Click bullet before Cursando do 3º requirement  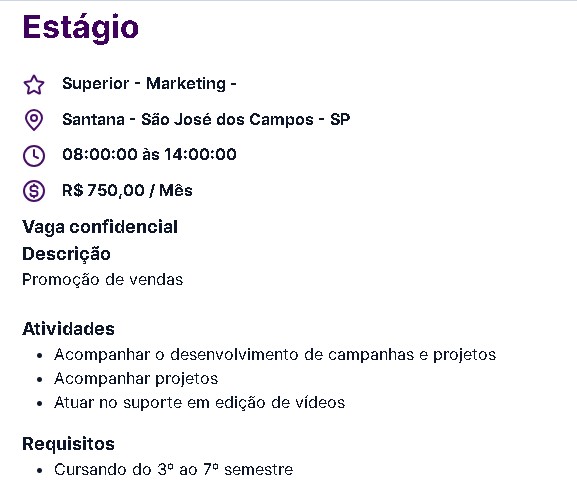pos(40,470)
